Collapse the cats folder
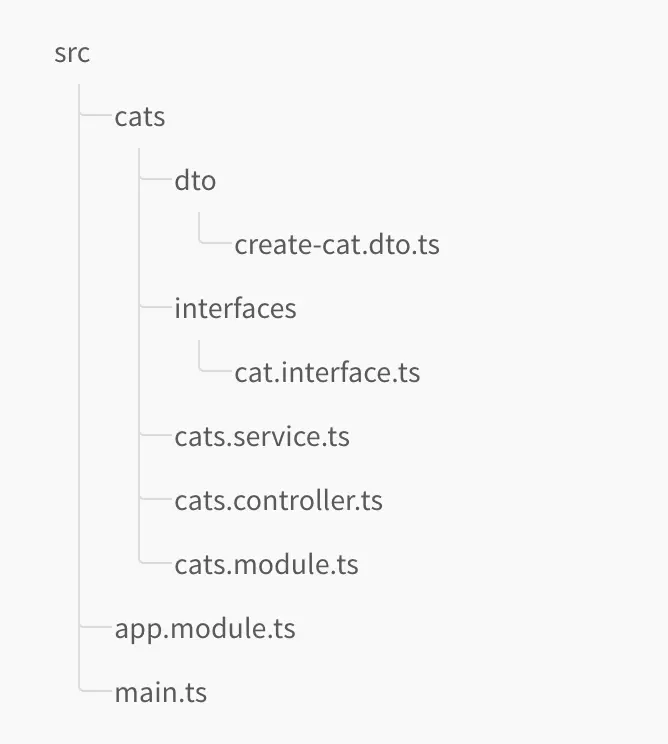 (140, 117)
